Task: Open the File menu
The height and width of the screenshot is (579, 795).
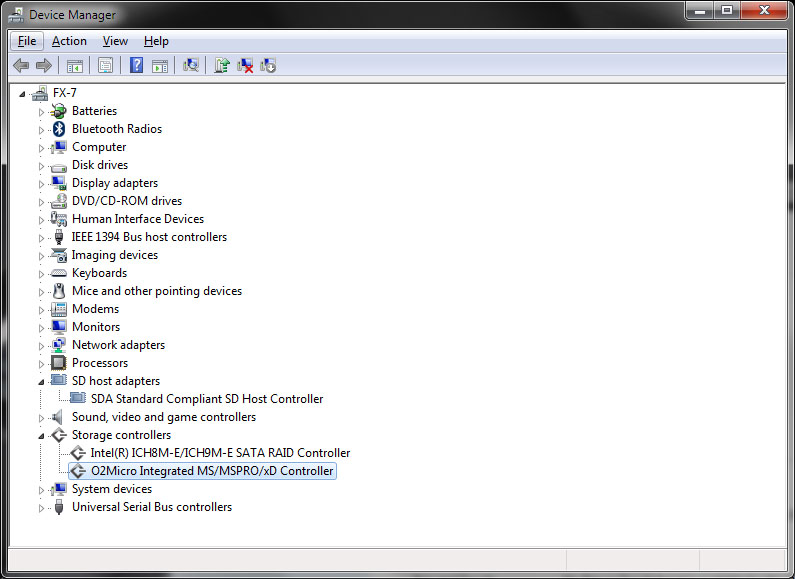Action: 27,41
